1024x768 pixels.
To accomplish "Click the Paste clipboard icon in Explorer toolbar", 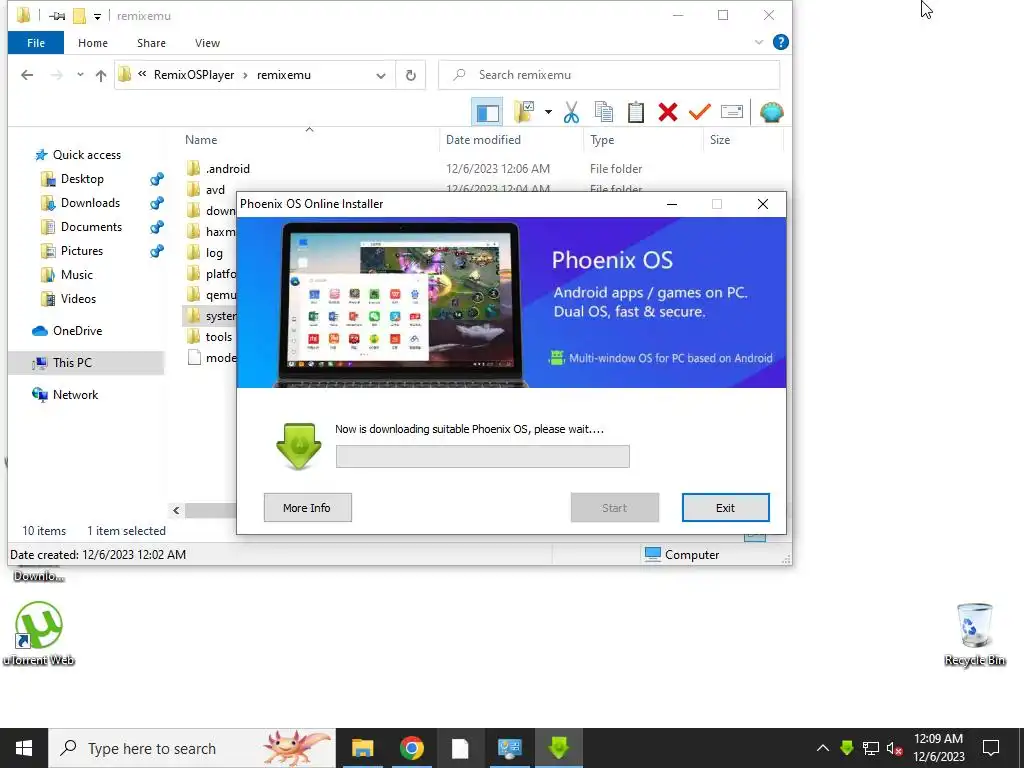I will (x=635, y=112).
